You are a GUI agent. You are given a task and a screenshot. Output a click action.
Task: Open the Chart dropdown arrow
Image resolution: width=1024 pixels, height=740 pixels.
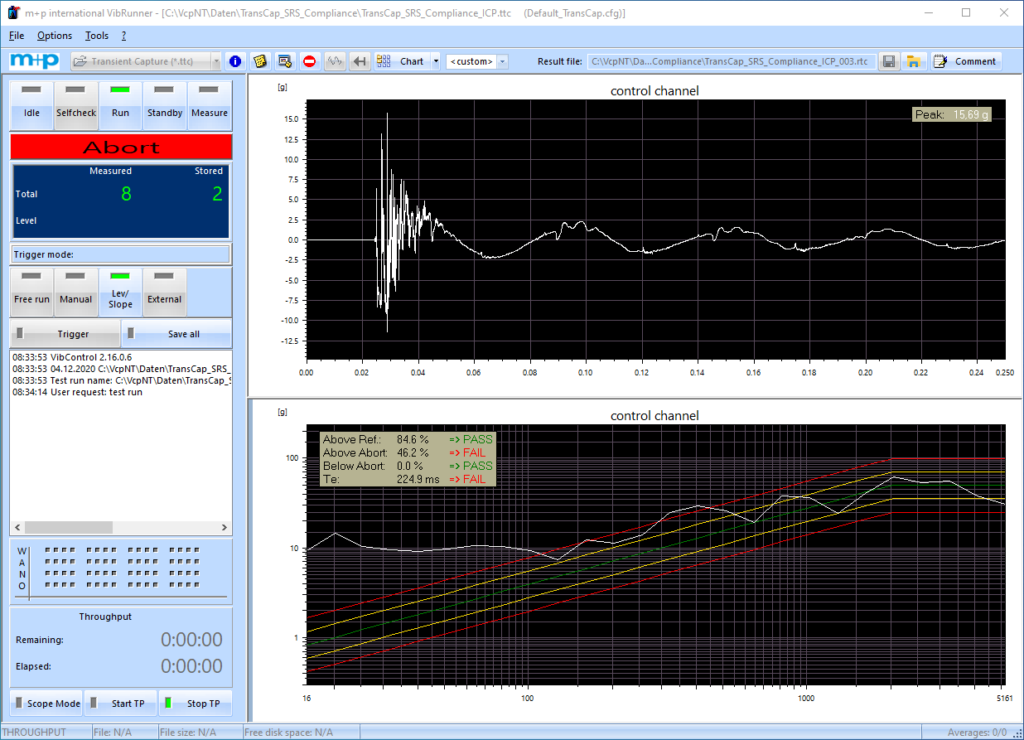[x=437, y=61]
